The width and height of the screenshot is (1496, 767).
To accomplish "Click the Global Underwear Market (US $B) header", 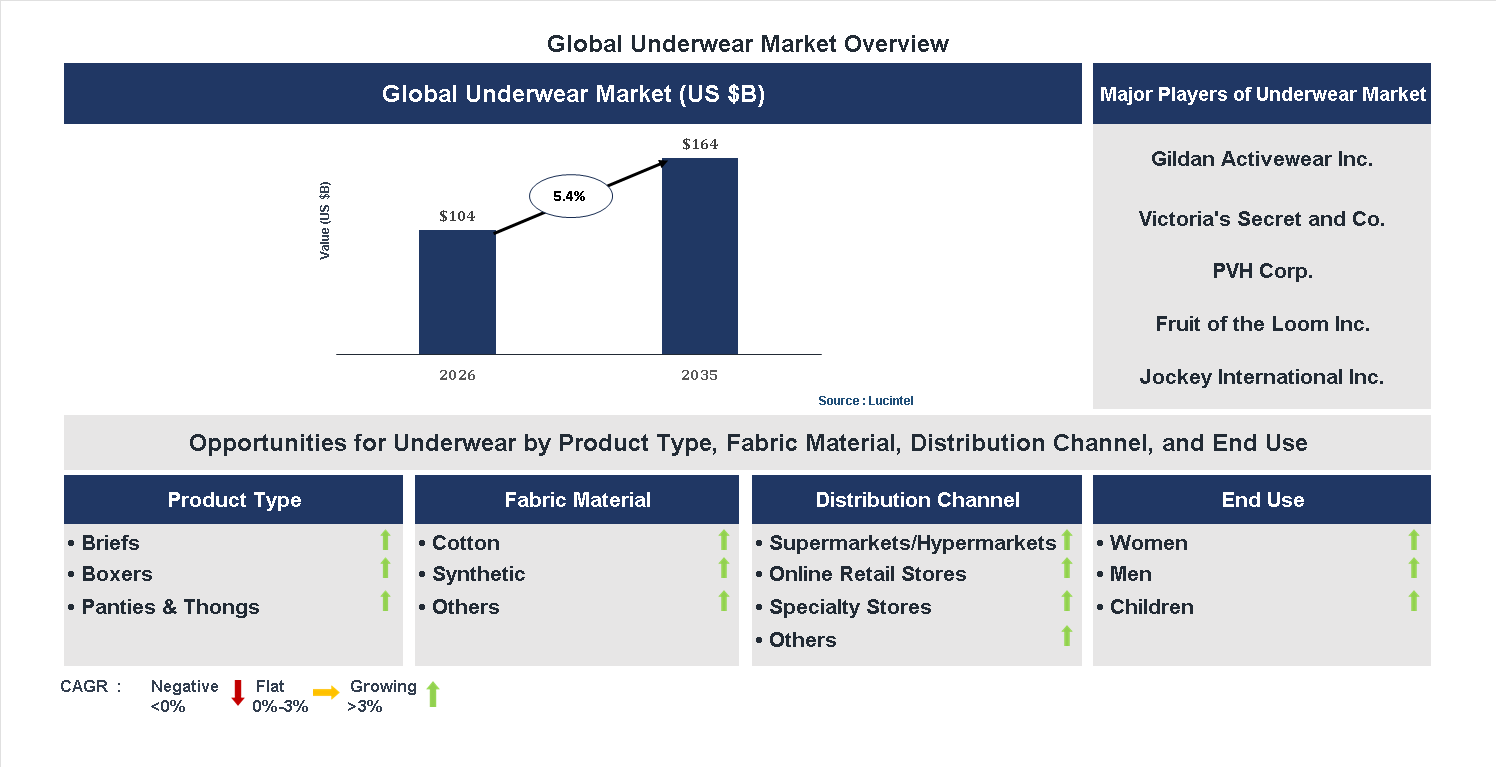I will pos(573,93).
